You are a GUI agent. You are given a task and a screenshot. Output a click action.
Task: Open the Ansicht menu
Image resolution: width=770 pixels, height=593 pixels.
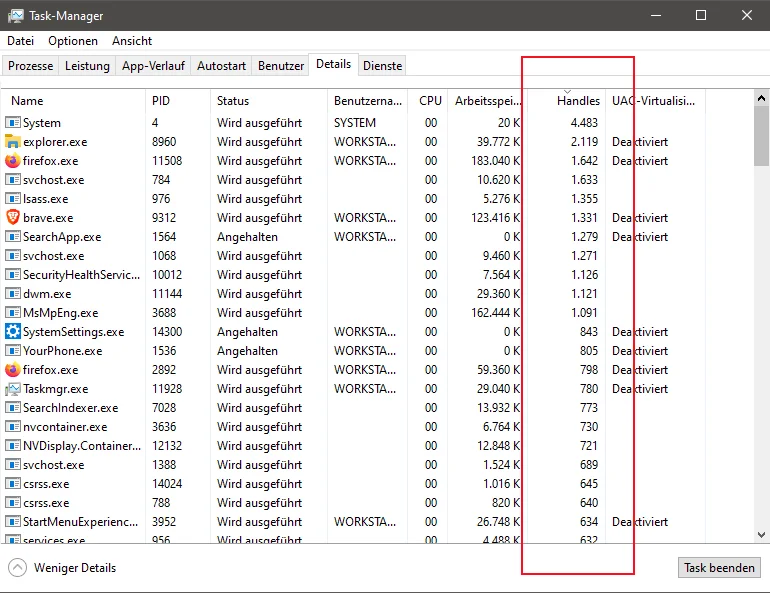tap(132, 41)
